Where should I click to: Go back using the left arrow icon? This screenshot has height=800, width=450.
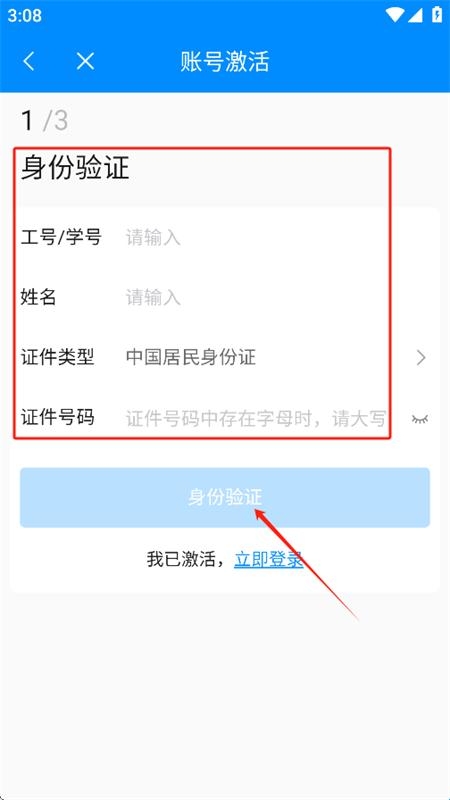click(29, 61)
